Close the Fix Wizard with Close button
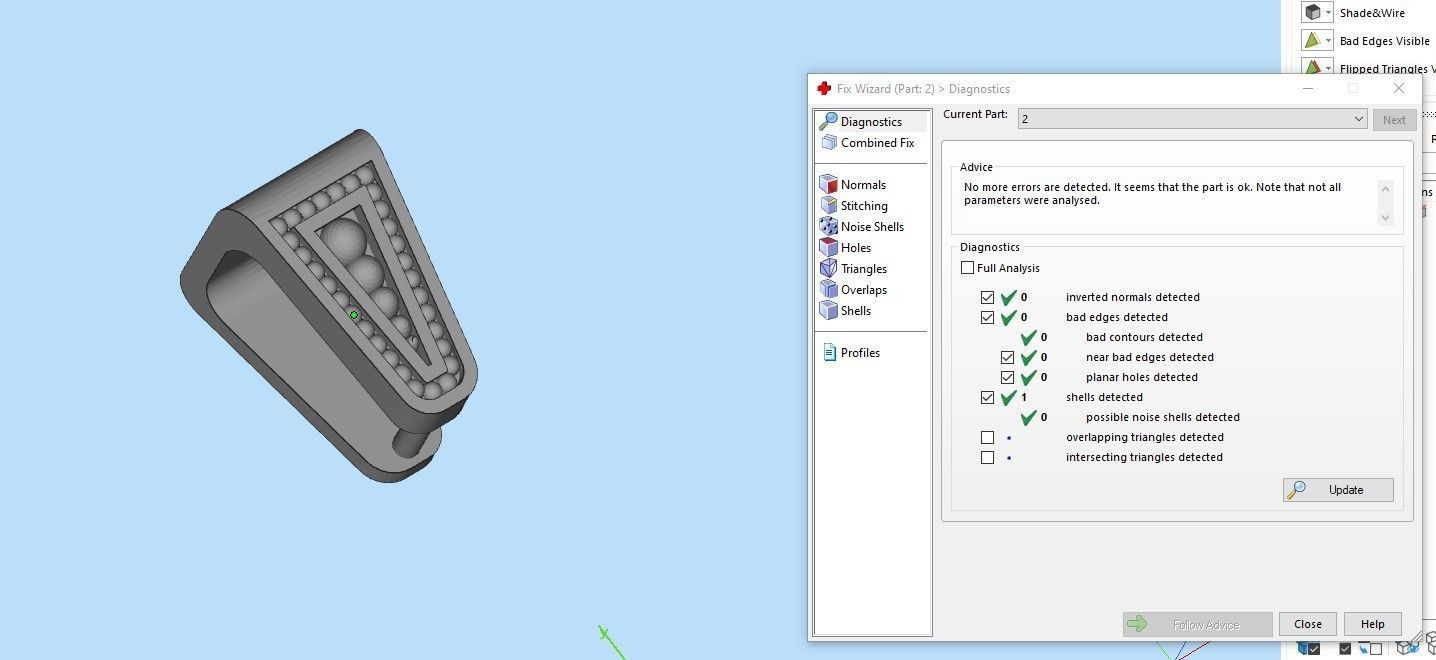The width and height of the screenshot is (1436, 660). click(x=1308, y=624)
